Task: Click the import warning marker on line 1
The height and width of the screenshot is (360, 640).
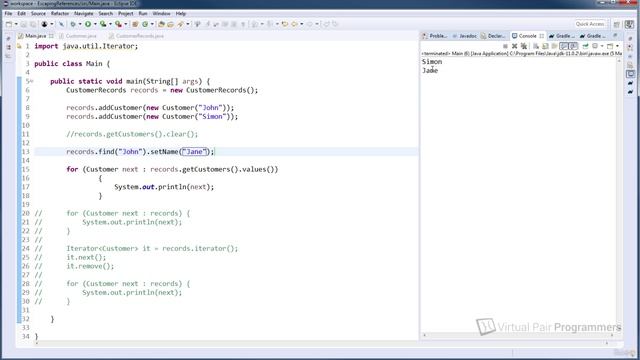Action: tap(19, 46)
